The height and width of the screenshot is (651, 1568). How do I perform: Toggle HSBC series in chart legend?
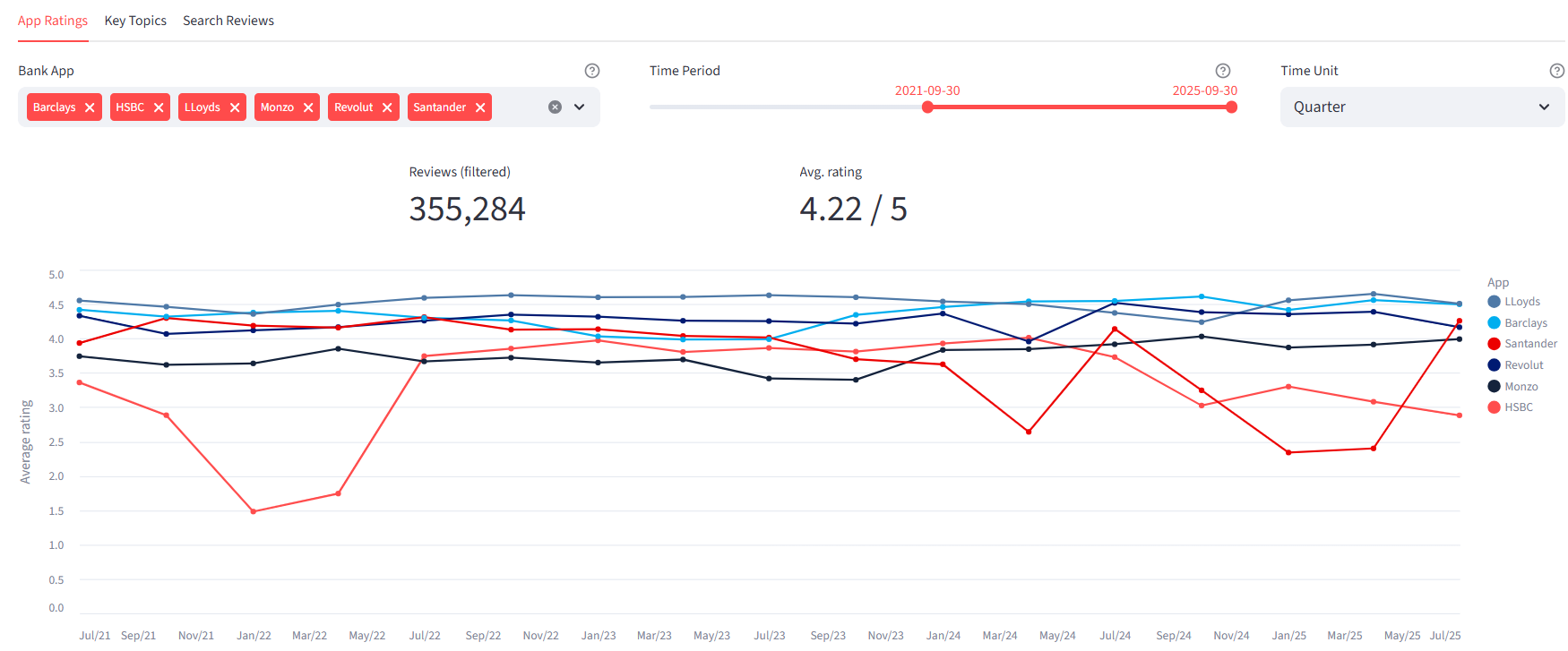point(1518,407)
